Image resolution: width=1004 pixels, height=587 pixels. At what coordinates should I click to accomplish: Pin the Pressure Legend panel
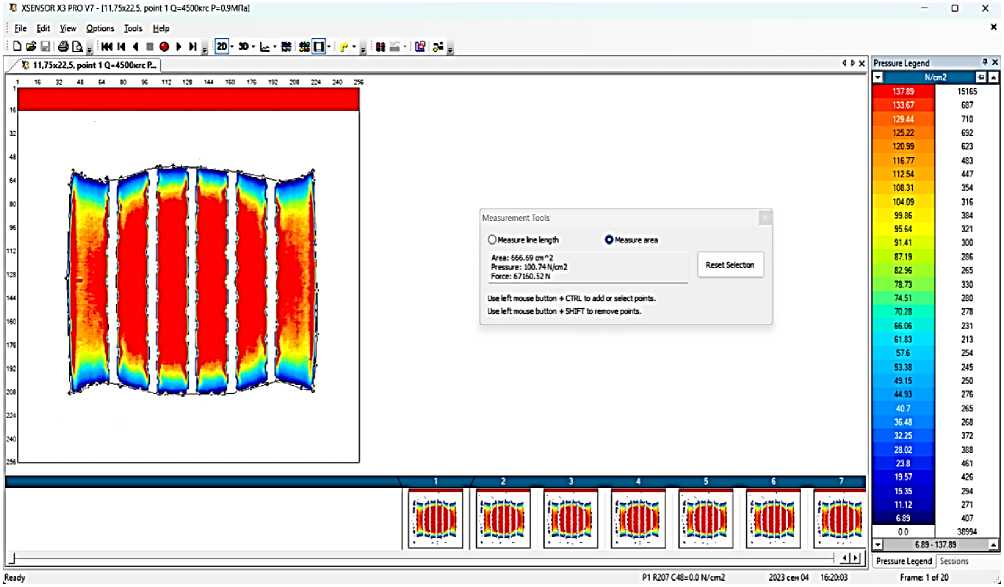point(984,63)
